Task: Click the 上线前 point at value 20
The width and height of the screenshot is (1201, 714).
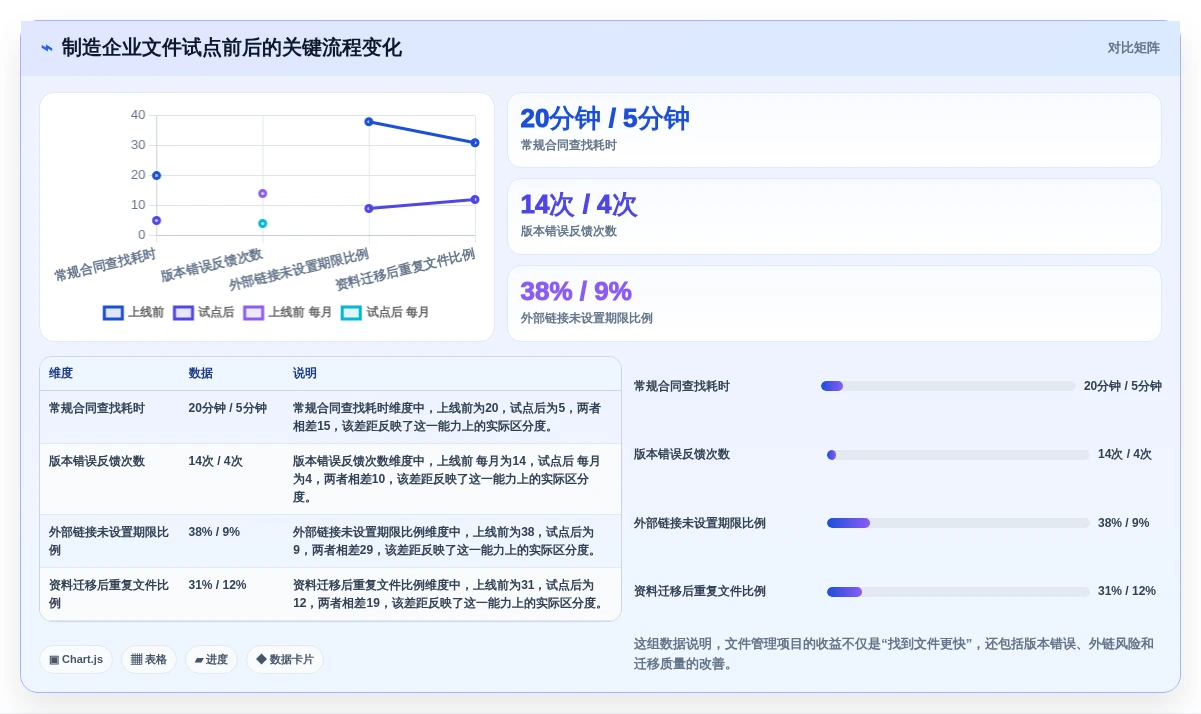Action: pos(156,176)
